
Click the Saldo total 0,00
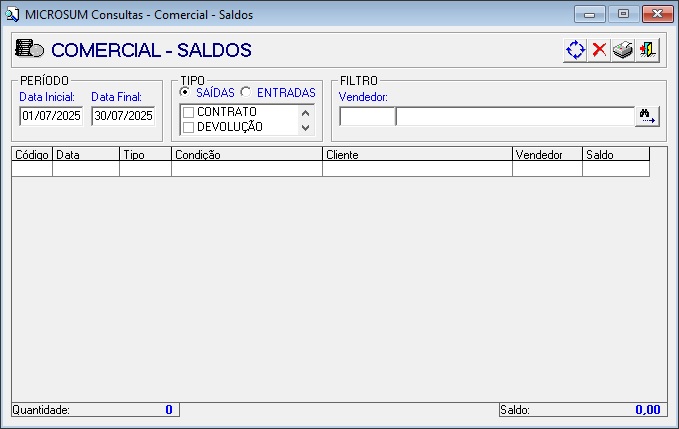648,410
